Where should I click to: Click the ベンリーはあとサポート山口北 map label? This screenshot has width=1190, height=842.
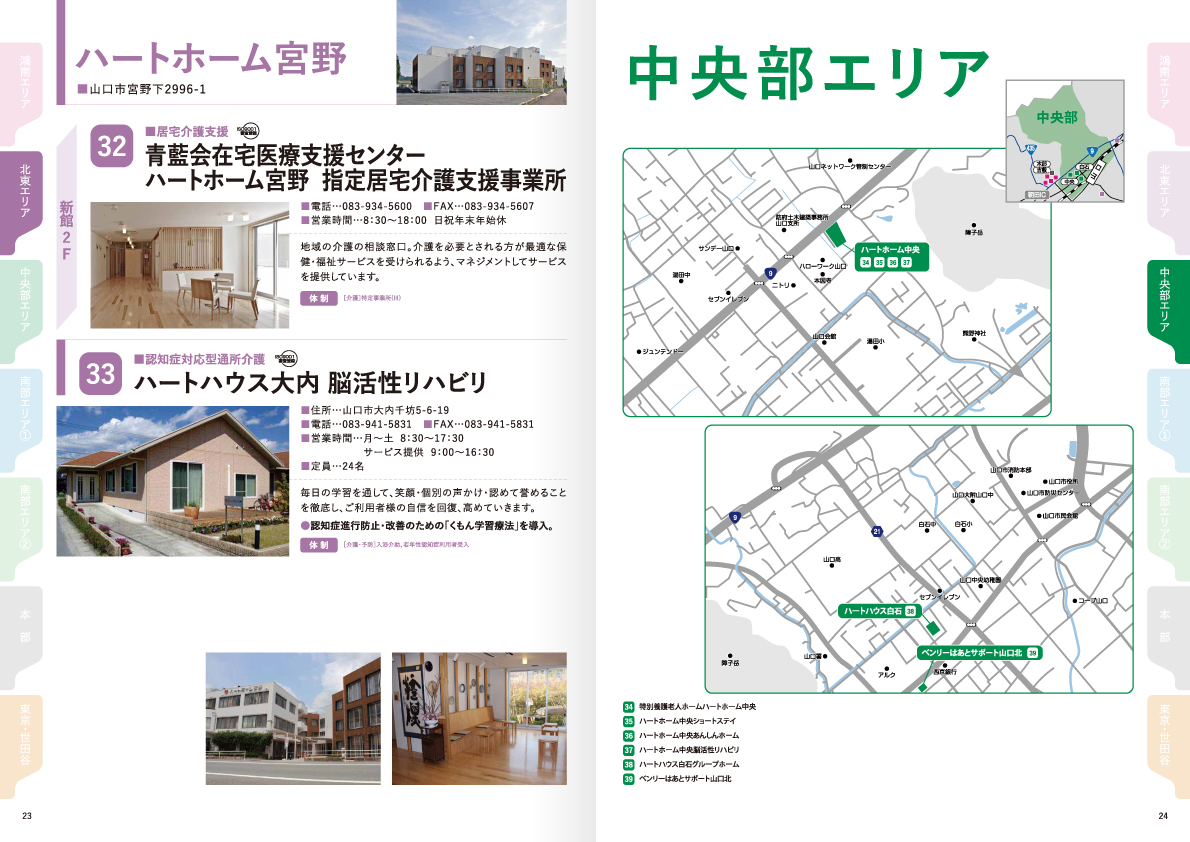970,652
